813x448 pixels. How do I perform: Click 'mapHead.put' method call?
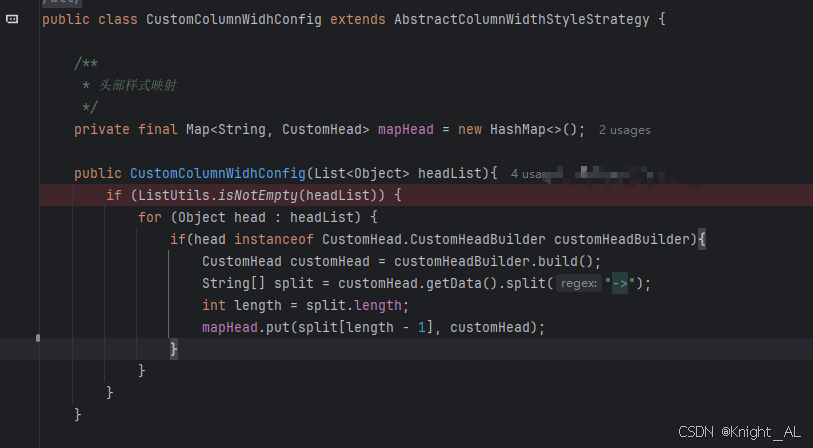[246, 327]
